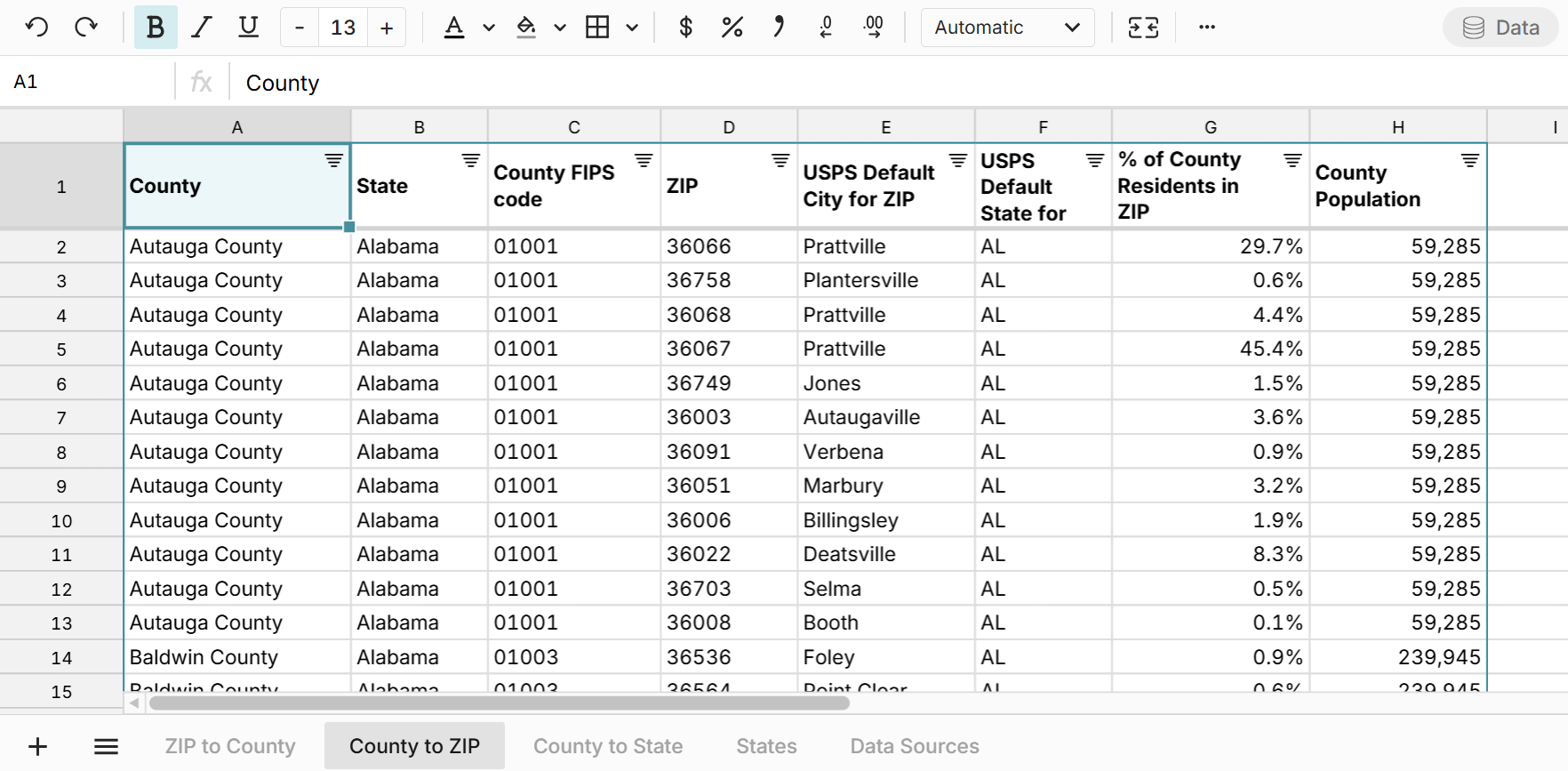Expand the text color dropdown arrow
This screenshot has height=771, width=1568.
[489, 28]
